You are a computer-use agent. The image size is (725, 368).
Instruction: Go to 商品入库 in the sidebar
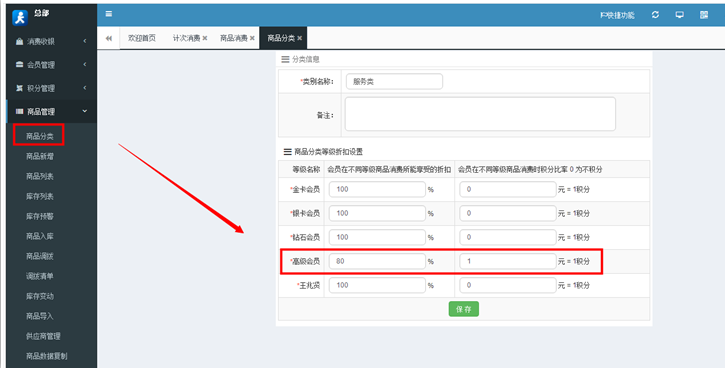point(40,236)
